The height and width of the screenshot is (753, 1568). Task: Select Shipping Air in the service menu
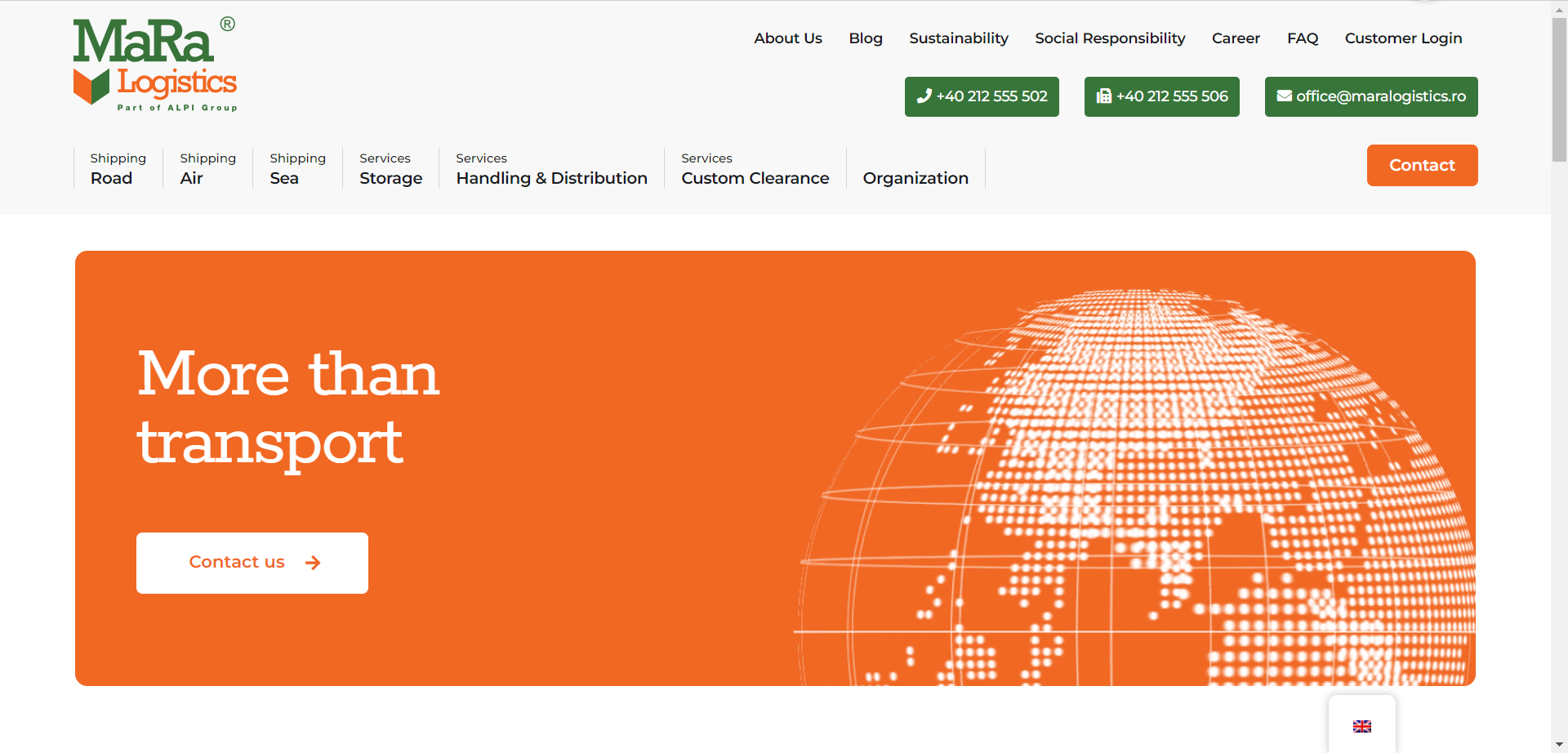point(207,168)
